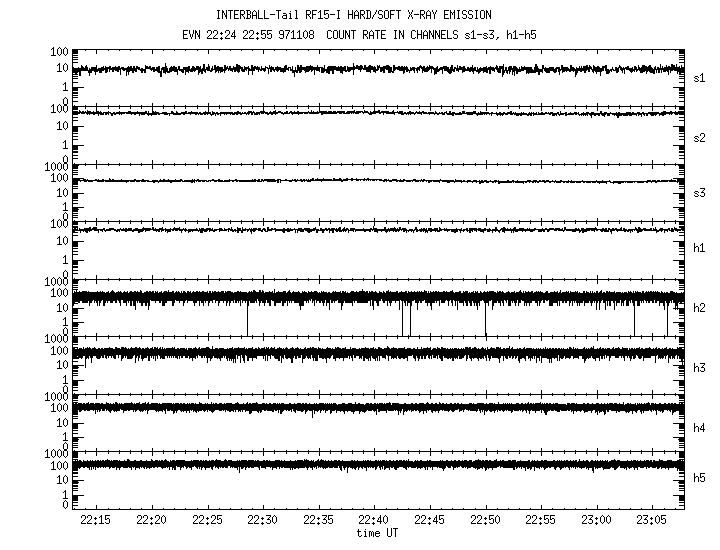
Task: Pick the 22:40 time tick label
Action: [374, 521]
